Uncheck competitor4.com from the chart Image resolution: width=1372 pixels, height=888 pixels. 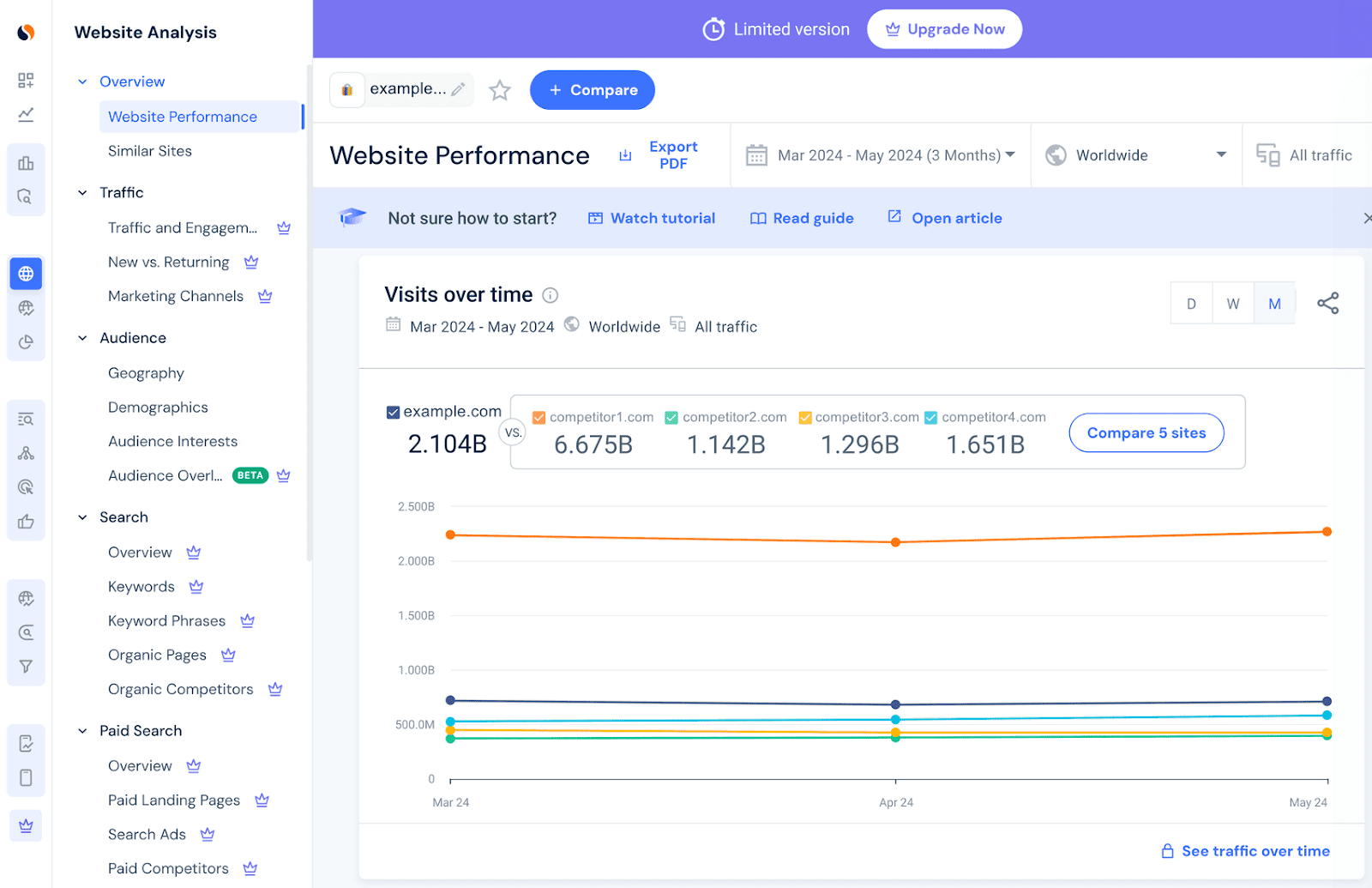pyautogui.click(x=930, y=417)
